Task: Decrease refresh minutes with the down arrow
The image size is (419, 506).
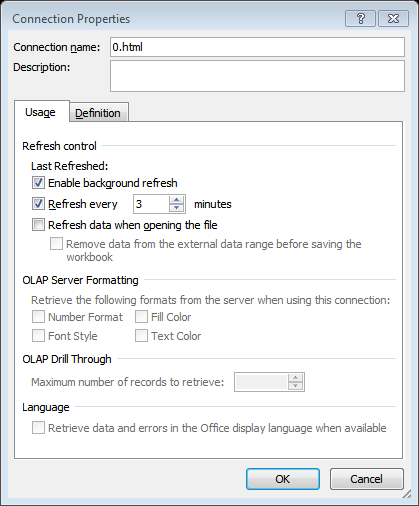Action: 176,208
